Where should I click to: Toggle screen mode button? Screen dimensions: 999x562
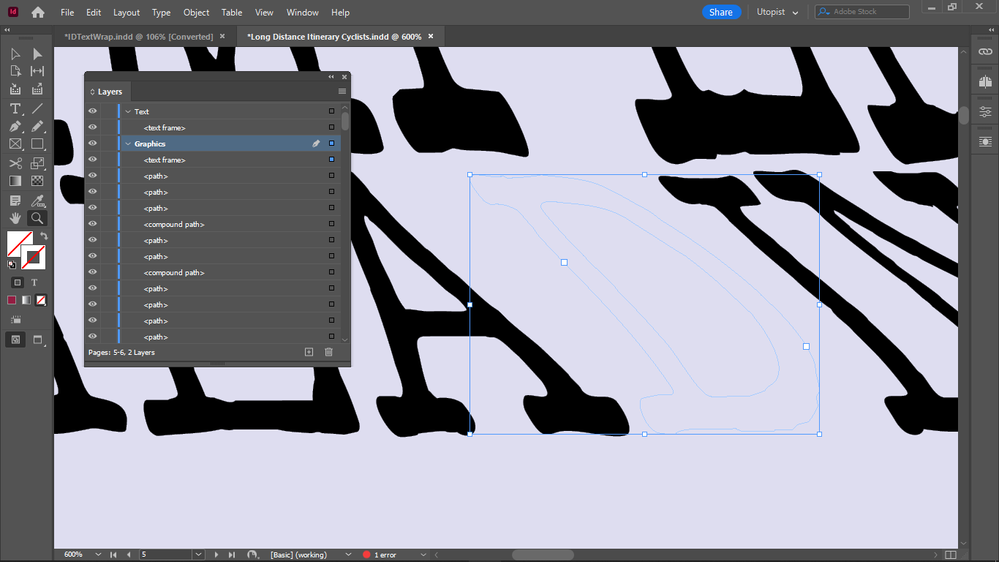point(38,340)
